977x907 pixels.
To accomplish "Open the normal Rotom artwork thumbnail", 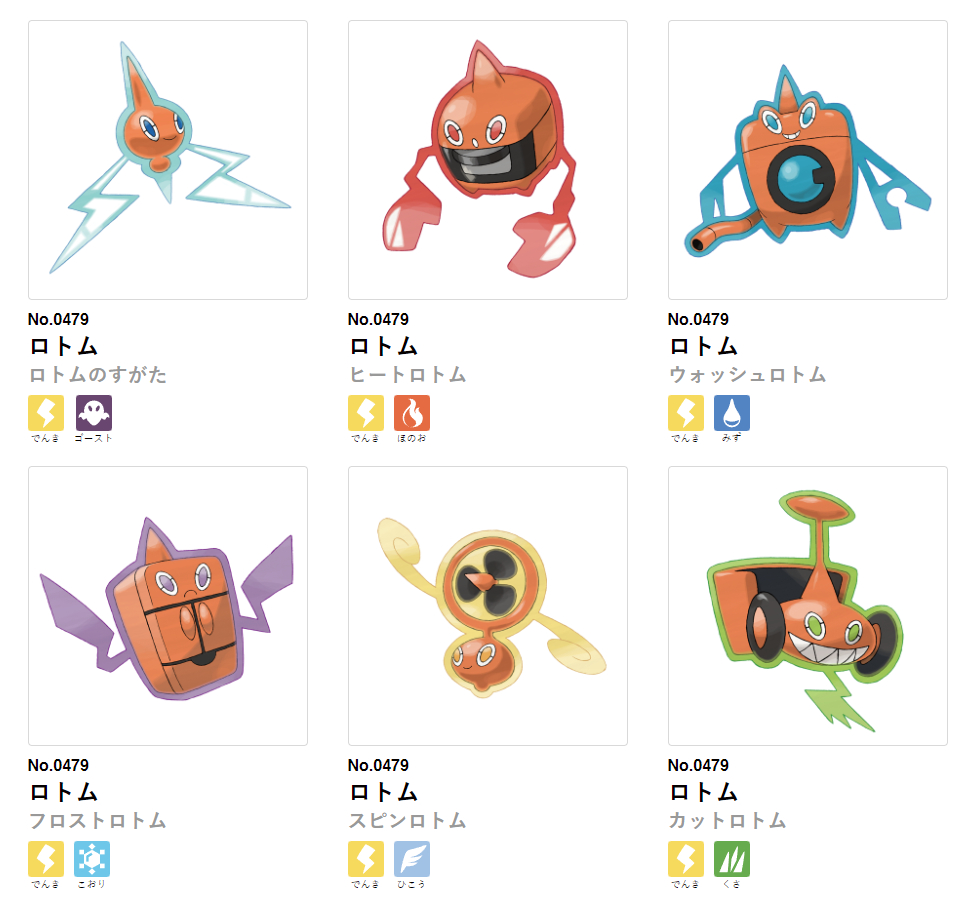I will [168, 159].
